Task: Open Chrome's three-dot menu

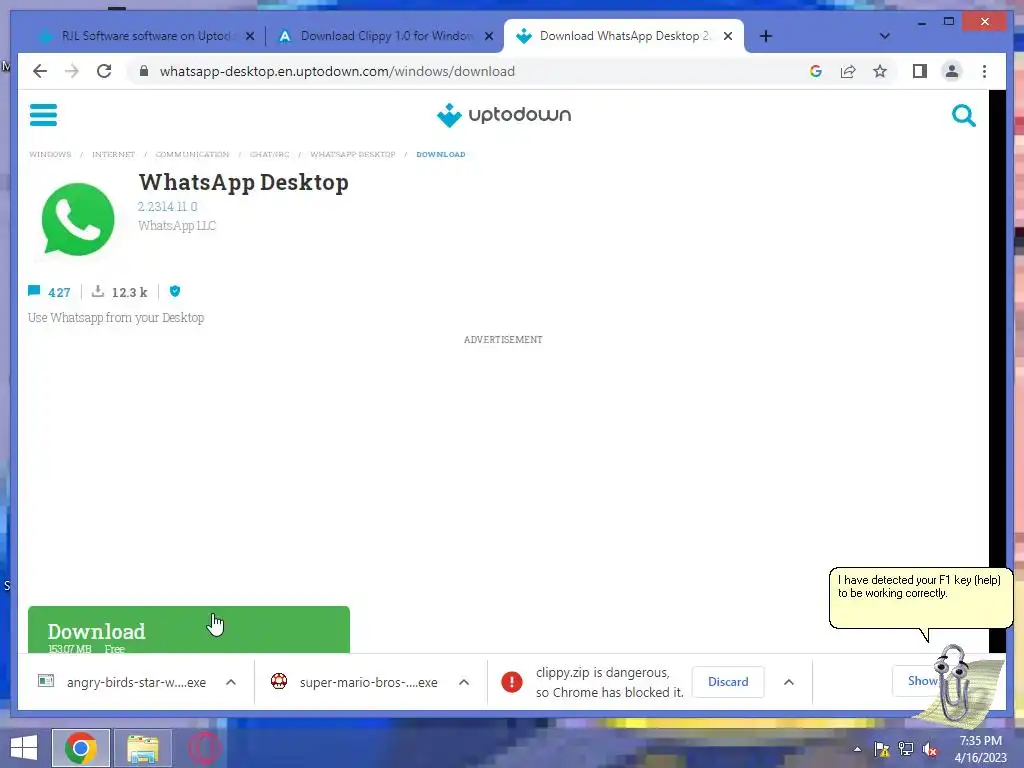Action: click(984, 71)
